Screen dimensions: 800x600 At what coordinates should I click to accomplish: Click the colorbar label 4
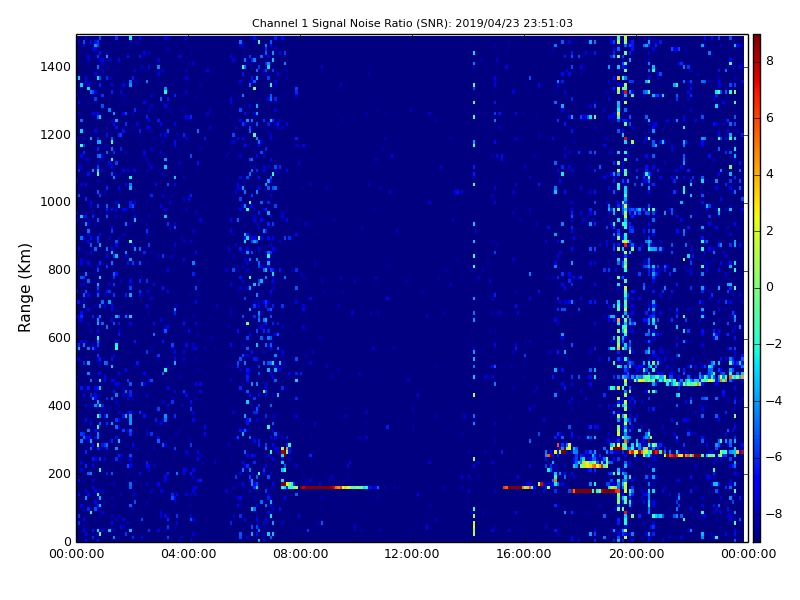pyautogui.click(x=770, y=174)
